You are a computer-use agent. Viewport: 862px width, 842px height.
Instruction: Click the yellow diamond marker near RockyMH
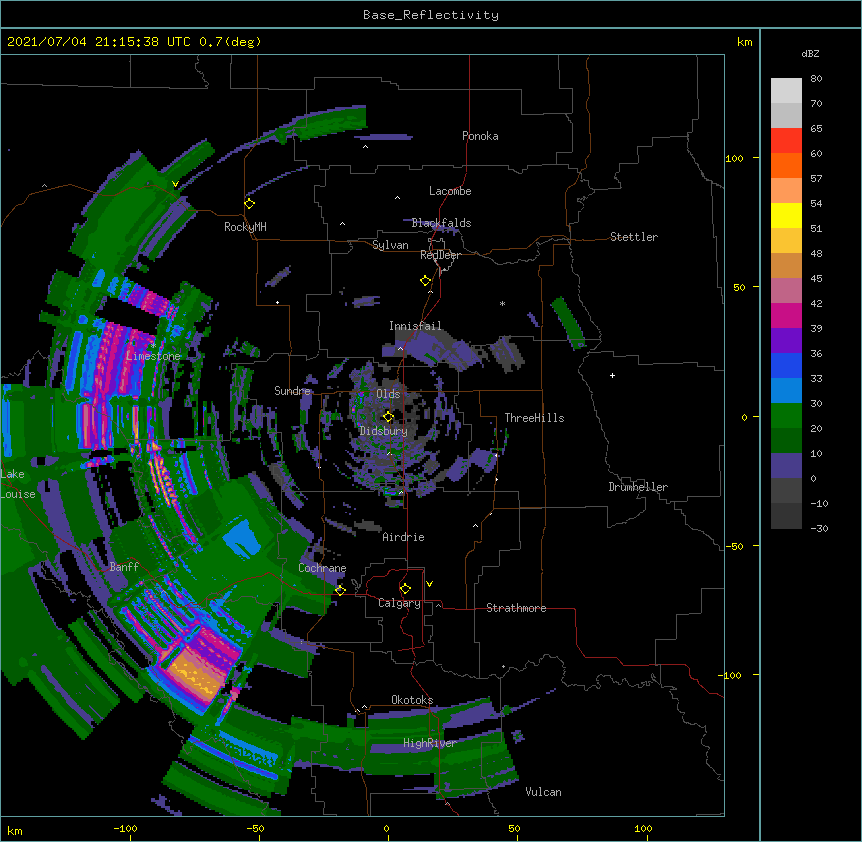click(250, 204)
